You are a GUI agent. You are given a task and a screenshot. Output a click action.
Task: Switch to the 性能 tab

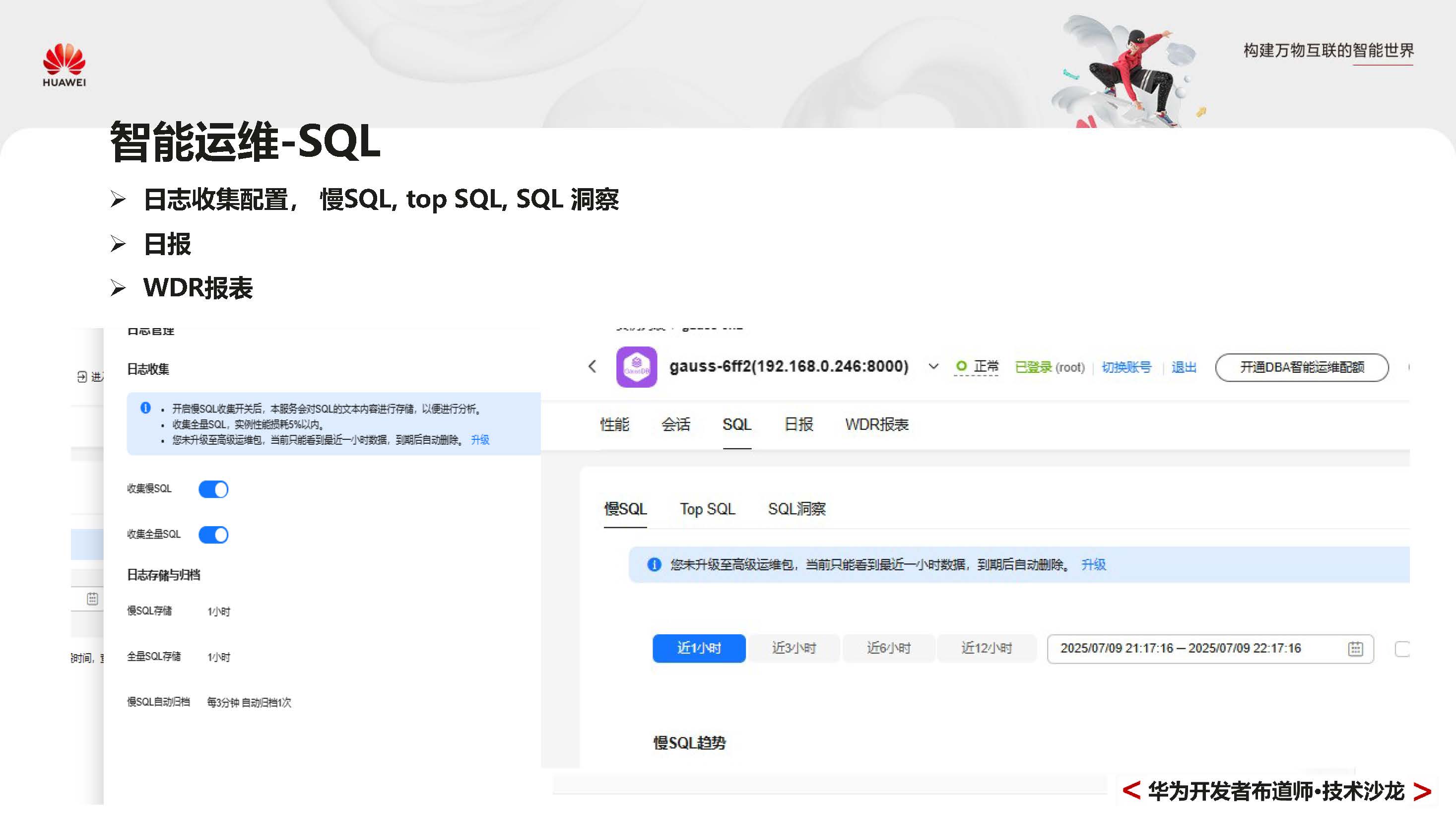point(614,424)
